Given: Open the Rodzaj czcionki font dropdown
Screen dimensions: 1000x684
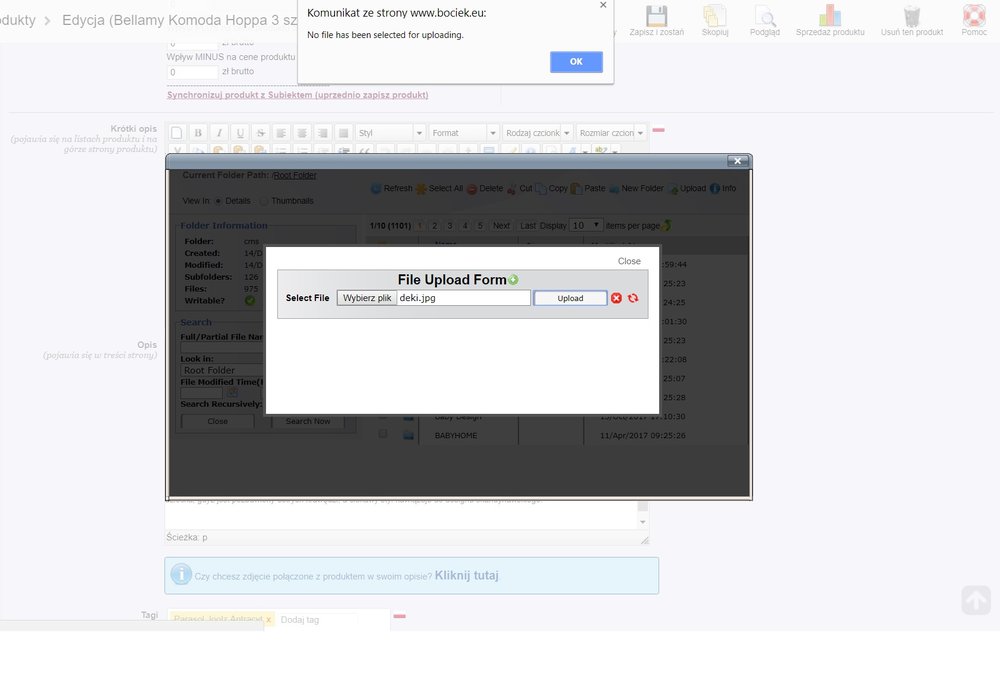Looking at the screenshot, I should click(538, 133).
